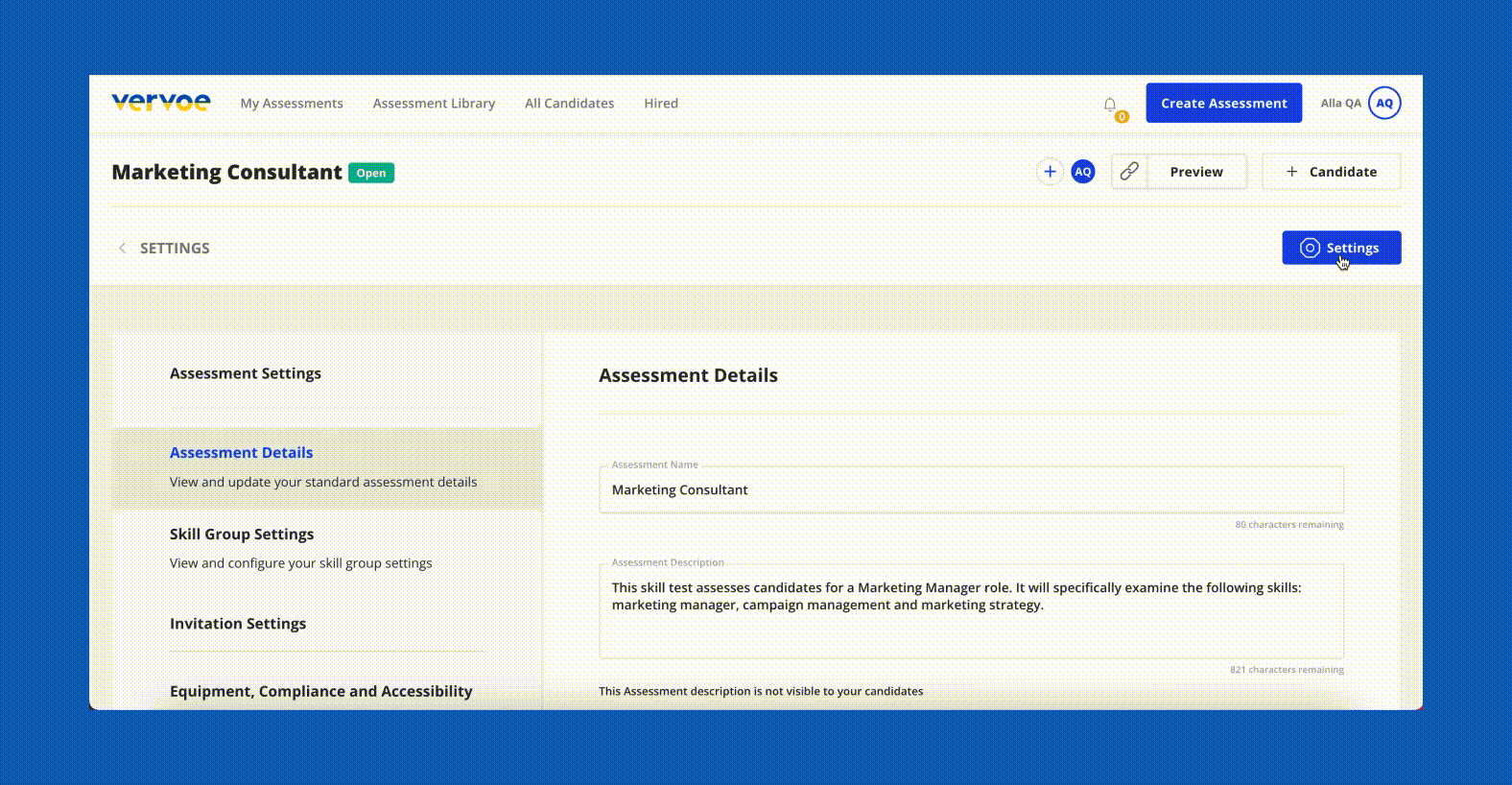Preview the assessment
This screenshot has height=785, width=1512.
pos(1196,172)
